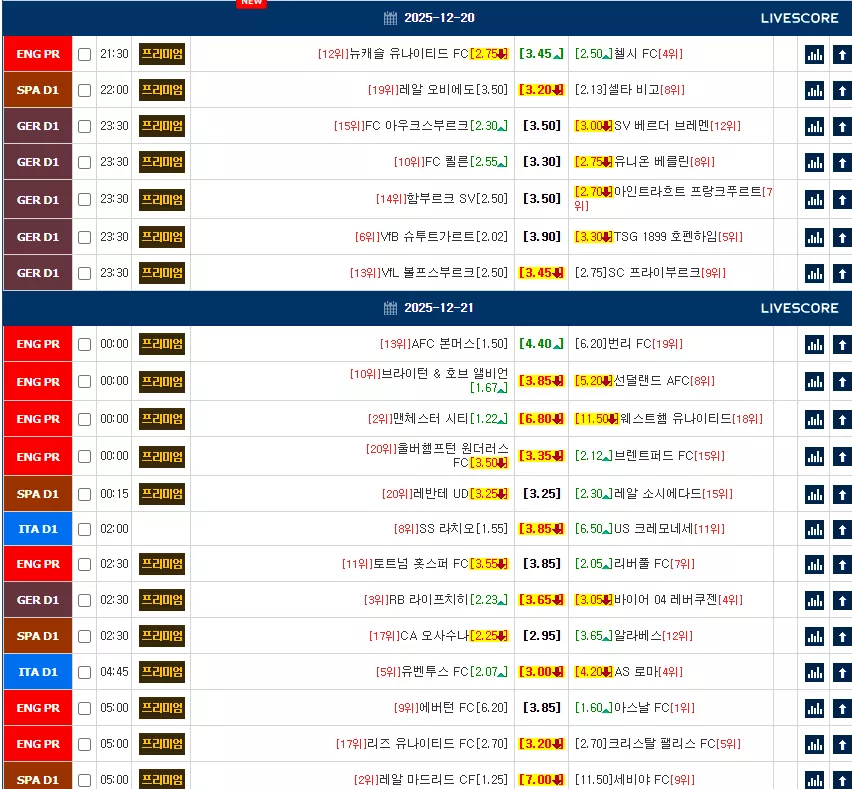Check the box for SS 라치오 match

click(84, 529)
